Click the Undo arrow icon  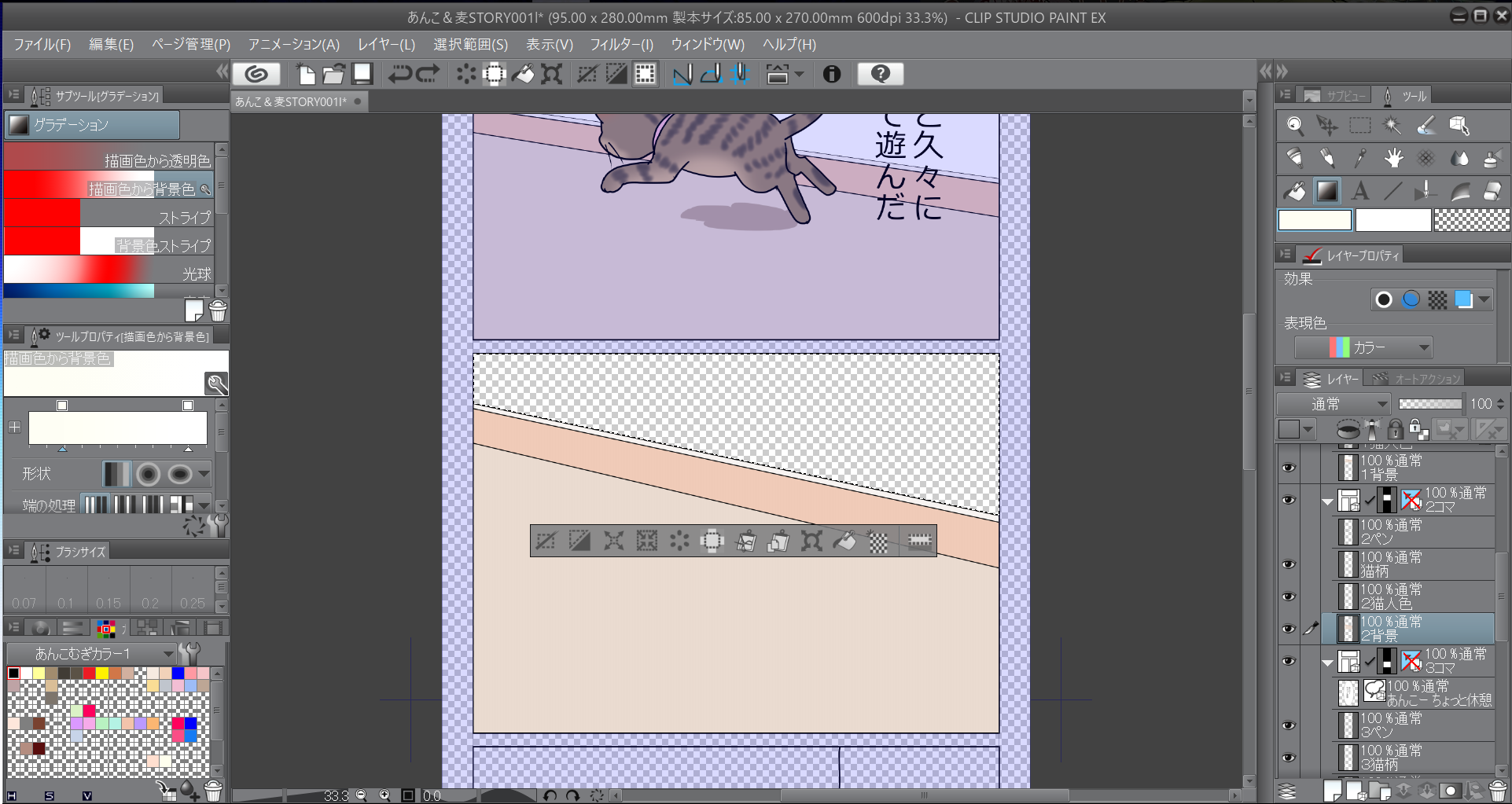point(399,74)
